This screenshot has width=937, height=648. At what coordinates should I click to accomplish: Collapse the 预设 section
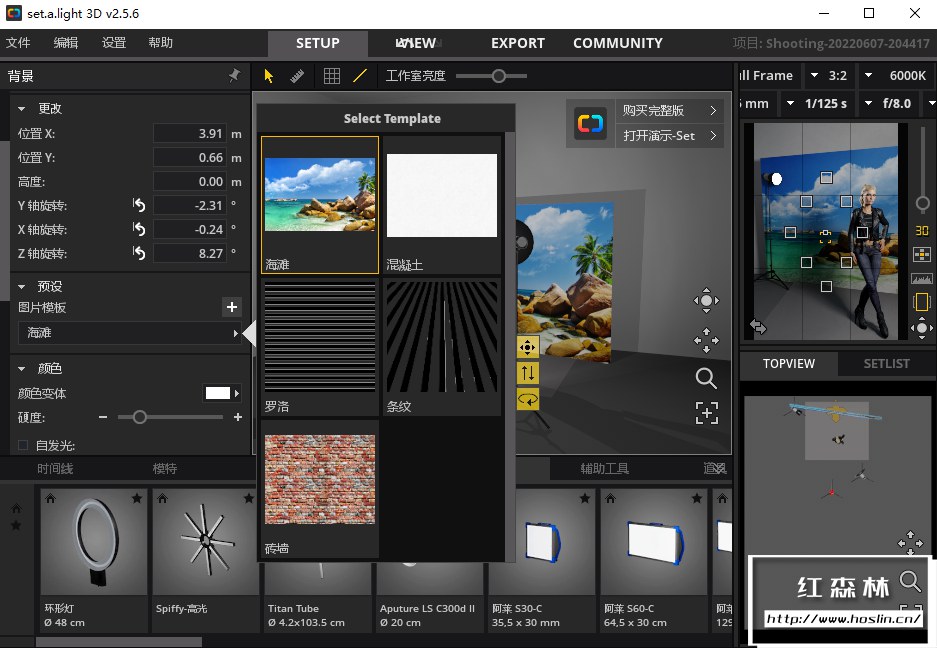(x=22, y=286)
